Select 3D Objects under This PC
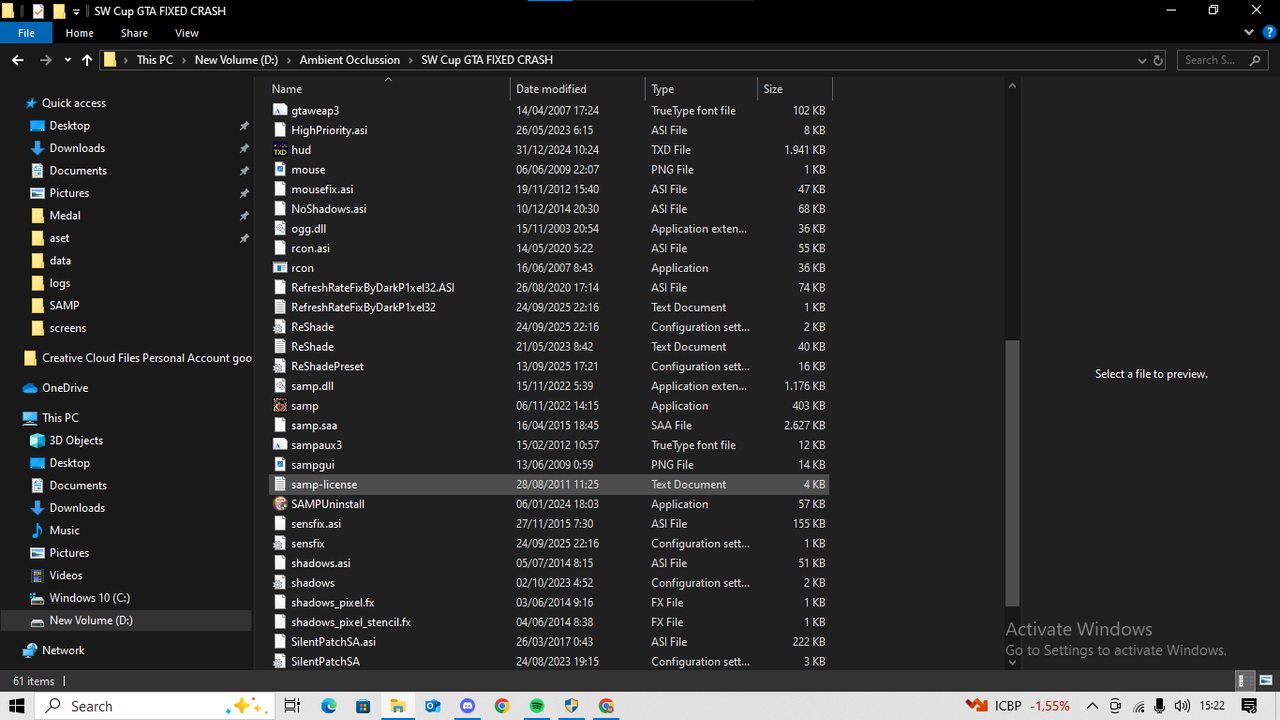The width and height of the screenshot is (1280, 720). click(76, 440)
